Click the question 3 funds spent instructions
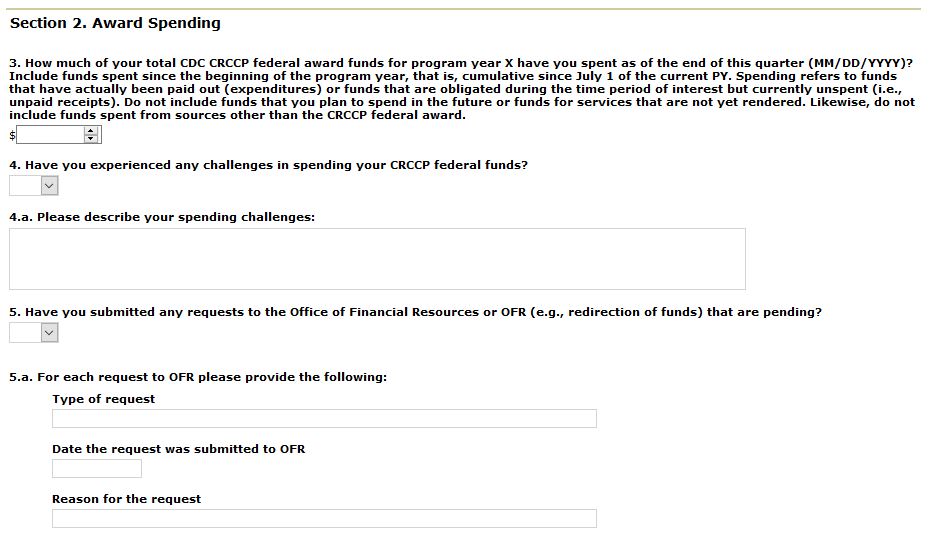929x558 pixels. 461,89
